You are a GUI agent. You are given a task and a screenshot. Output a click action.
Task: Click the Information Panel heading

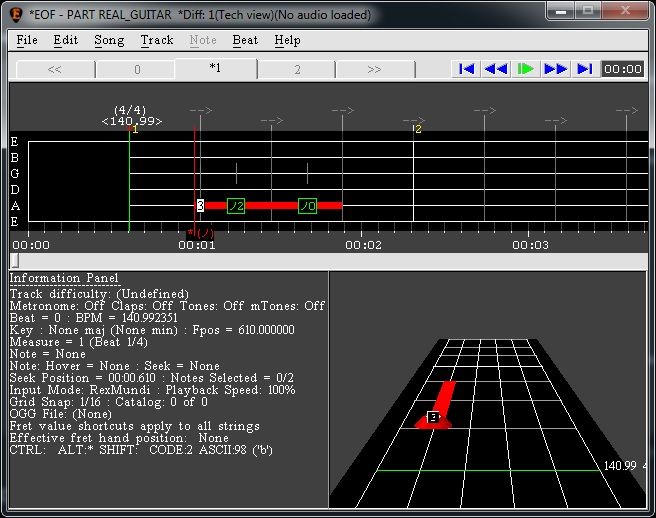pos(64,278)
